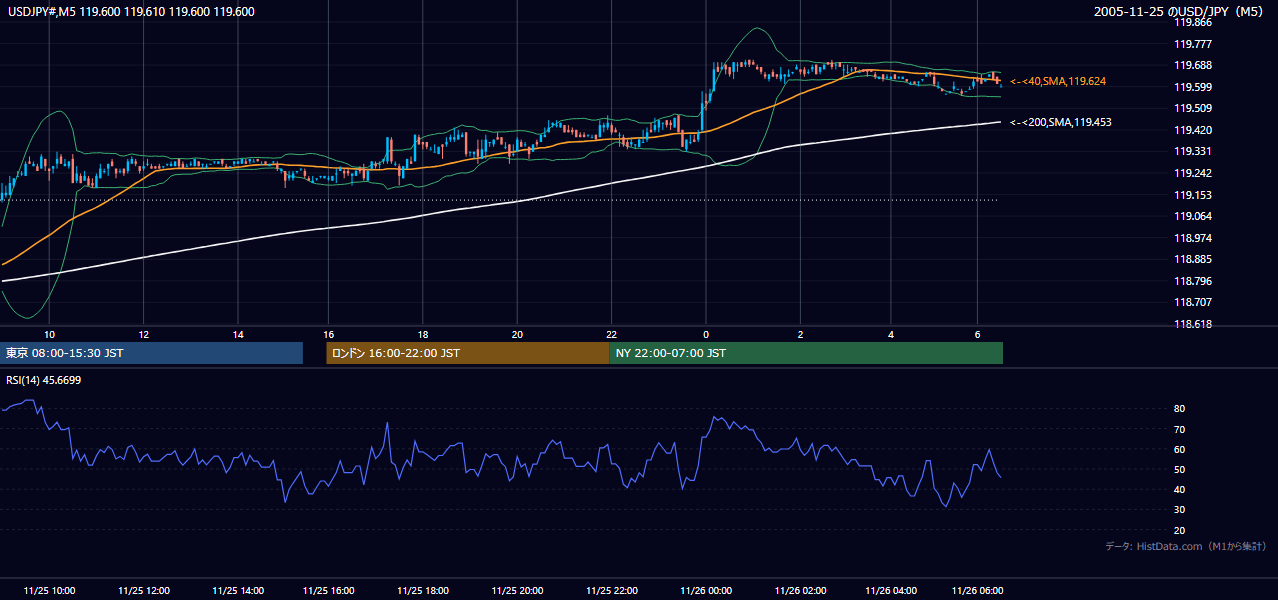Click the 11/26 00:00 date label
Viewport: 1278px width, 600px height.
coord(706,590)
